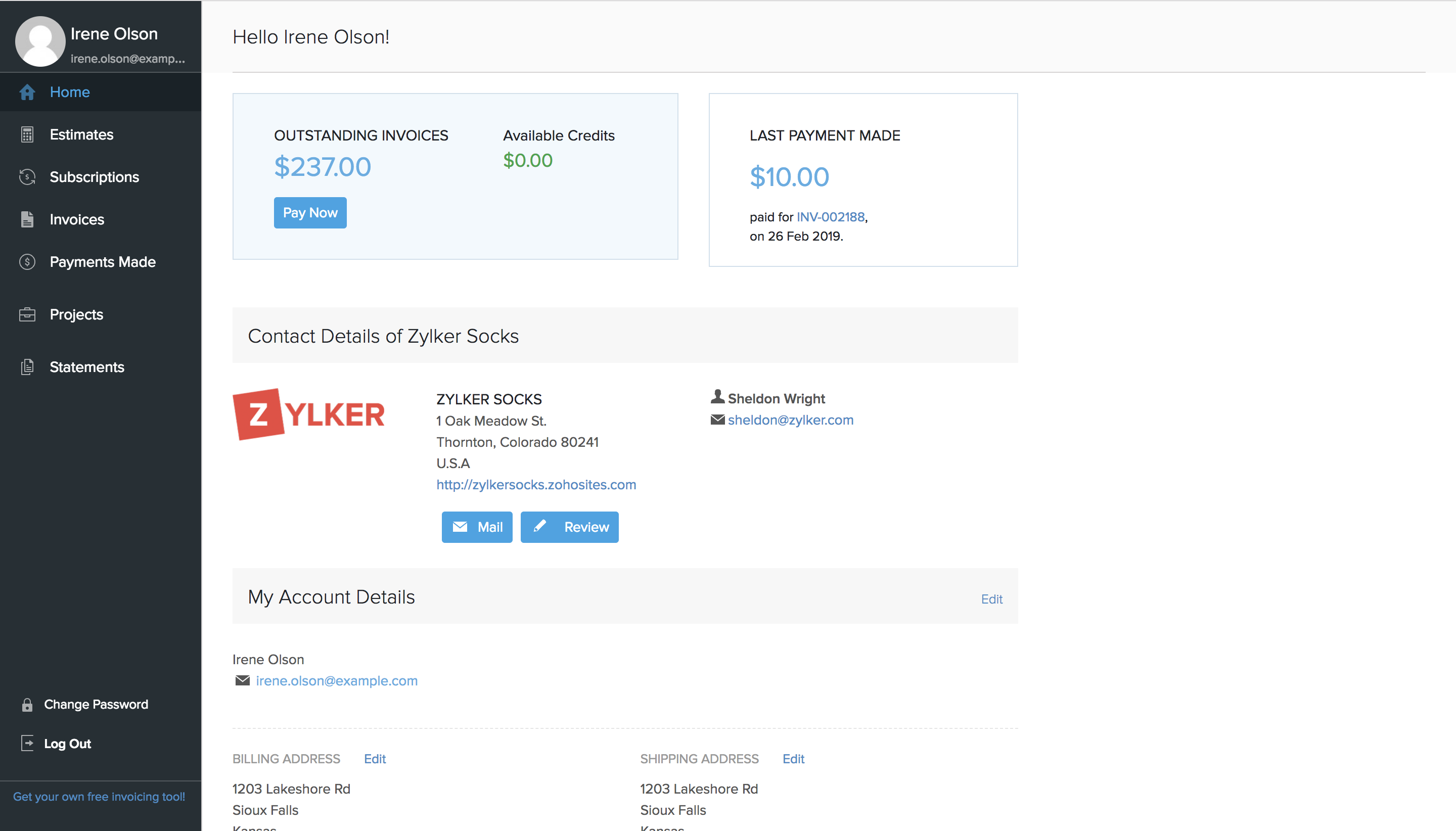This screenshot has width=1456, height=831.
Task: Open the sheldon@zylker.com email link
Action: tap(791, 420)
